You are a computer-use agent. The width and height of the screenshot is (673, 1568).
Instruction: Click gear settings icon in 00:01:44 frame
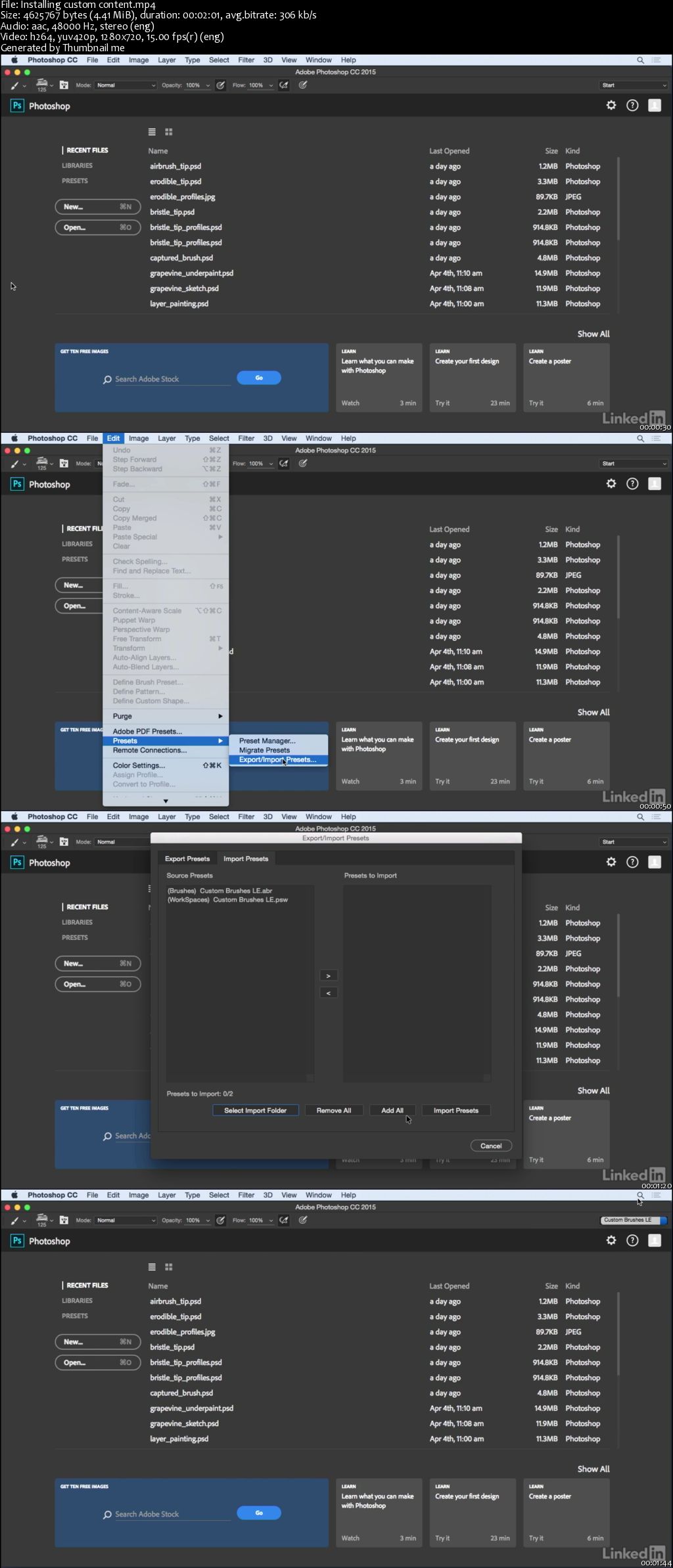pyautogui.click(x=611, y=1240)
